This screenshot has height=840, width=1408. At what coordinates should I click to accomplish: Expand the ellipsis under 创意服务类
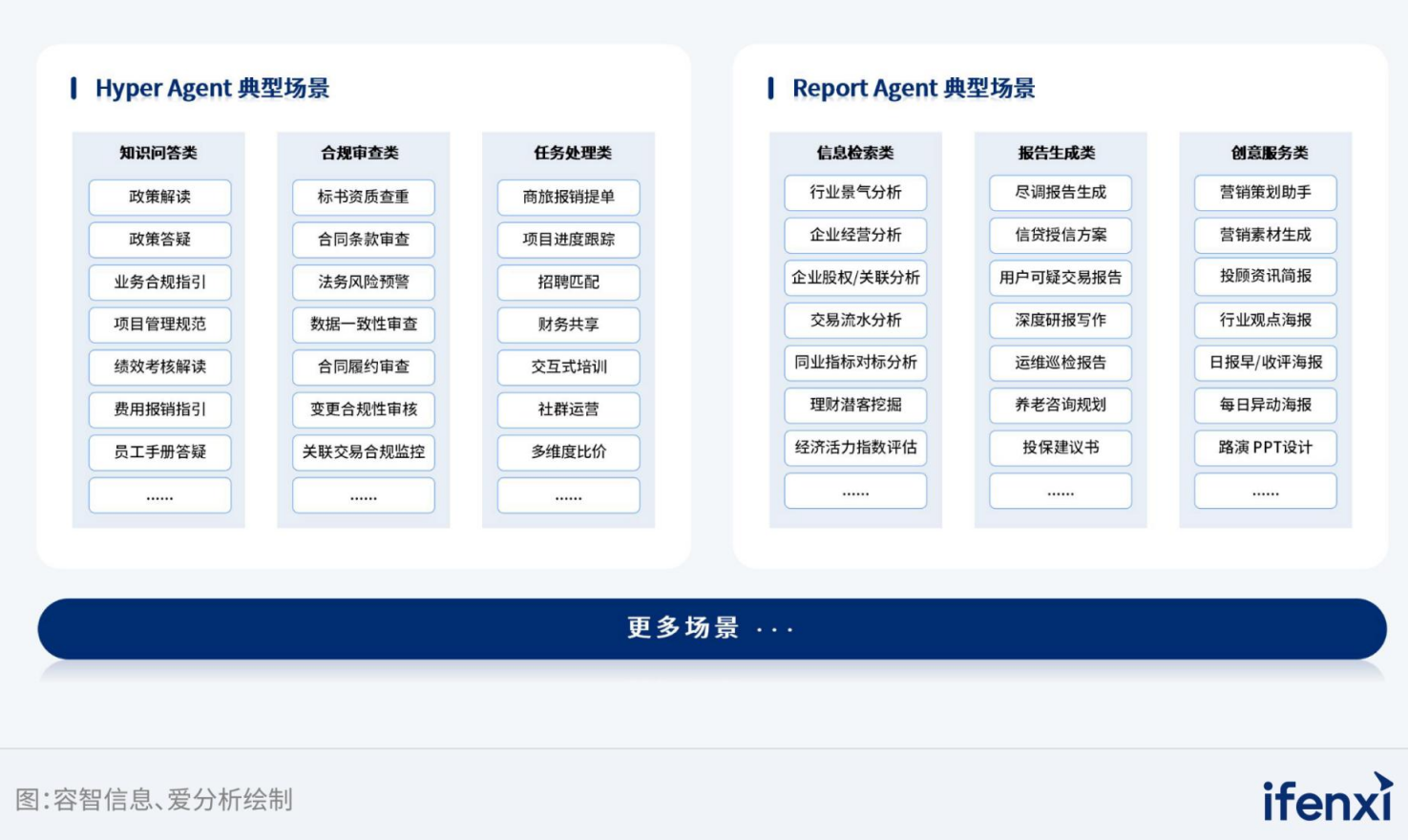pos(1265,491)
